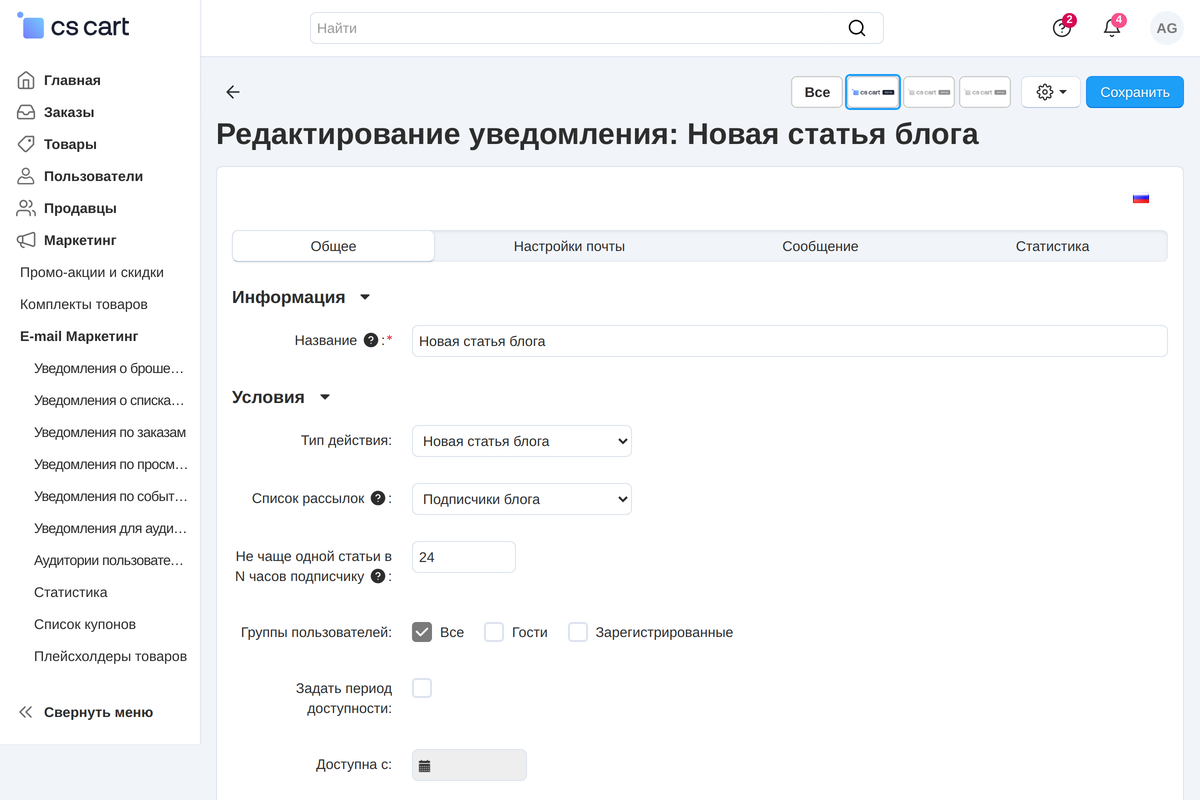Select the third storefront thumbnail

coord(985,92)
